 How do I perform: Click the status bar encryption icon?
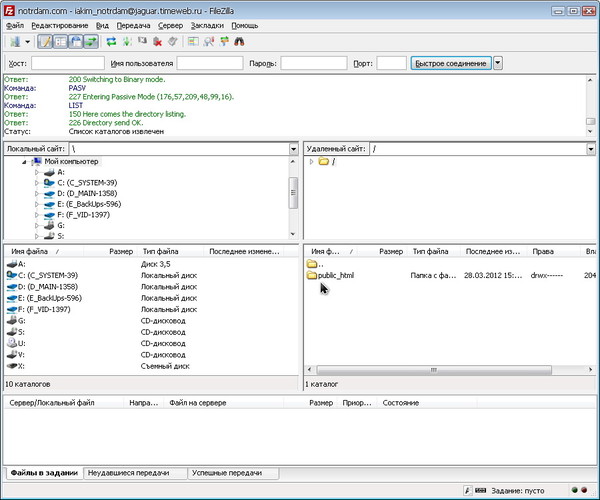(x=467, y=490)
